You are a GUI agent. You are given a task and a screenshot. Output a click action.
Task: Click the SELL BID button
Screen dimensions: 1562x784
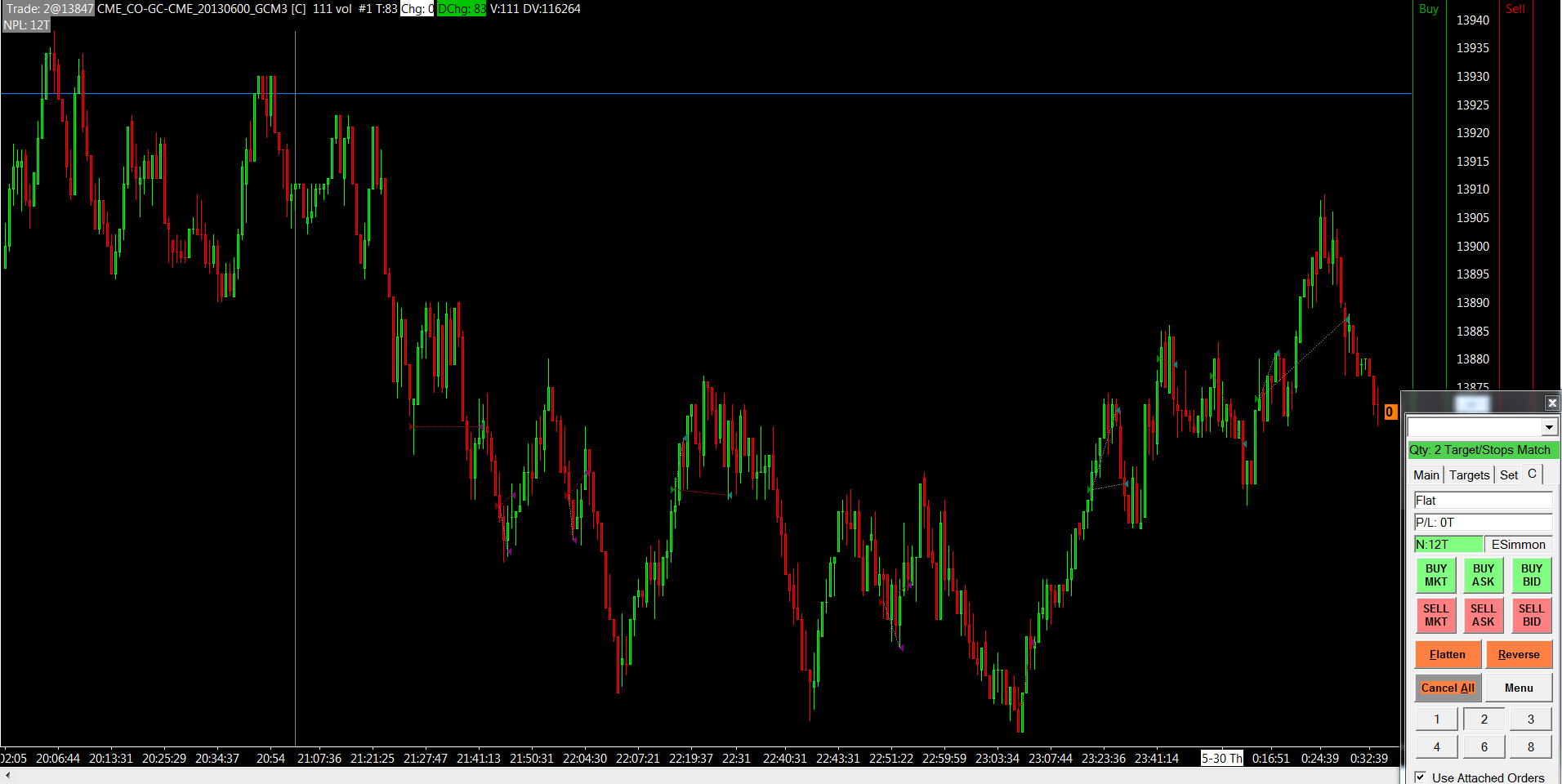(1531, 615)
